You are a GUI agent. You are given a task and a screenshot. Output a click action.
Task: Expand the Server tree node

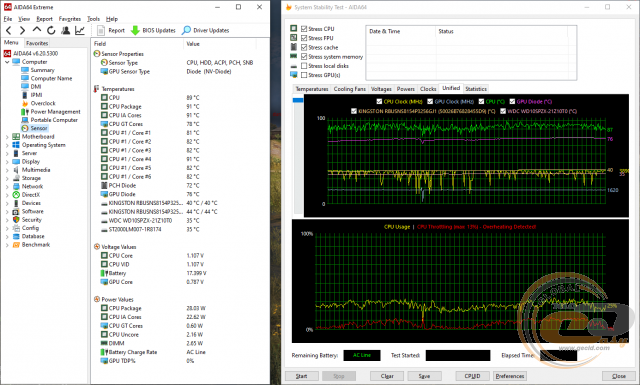(x=7, y=154)
